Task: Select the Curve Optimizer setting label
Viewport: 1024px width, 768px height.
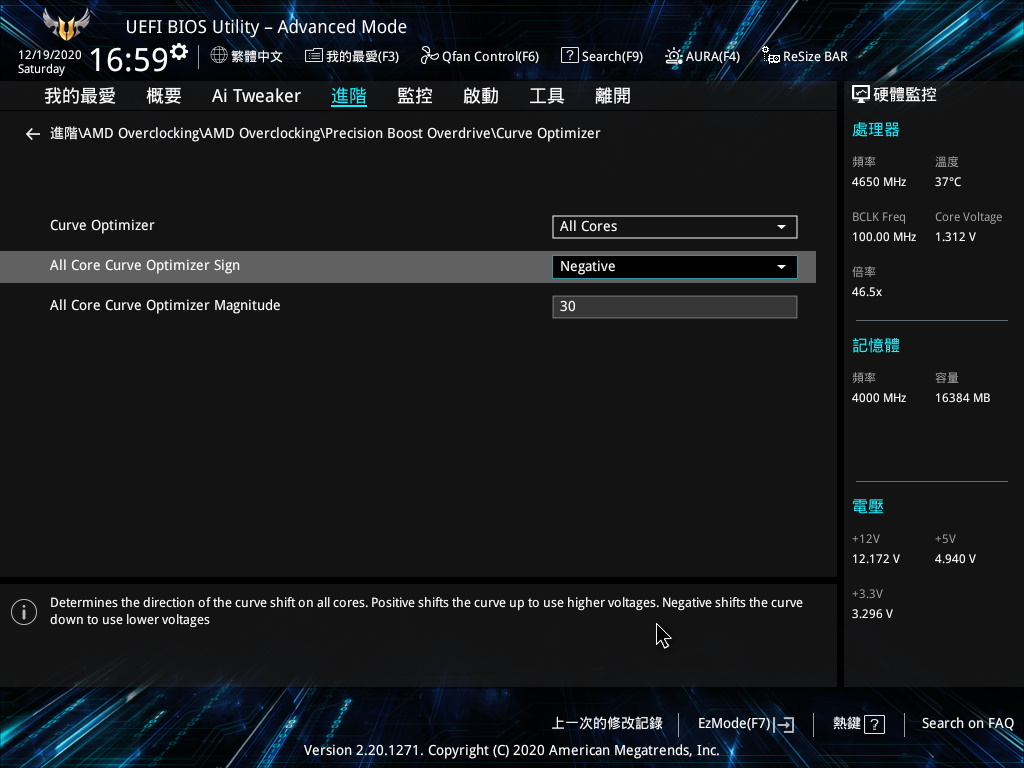Action: 102,225
